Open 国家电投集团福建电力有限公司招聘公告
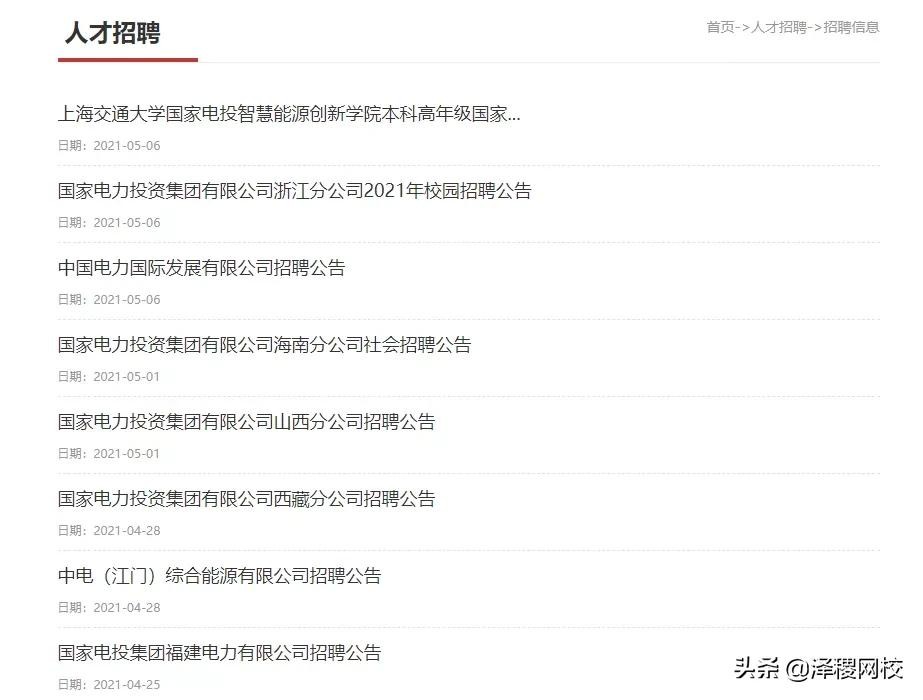This screenshot has height=700, width=923. [219, 653]
